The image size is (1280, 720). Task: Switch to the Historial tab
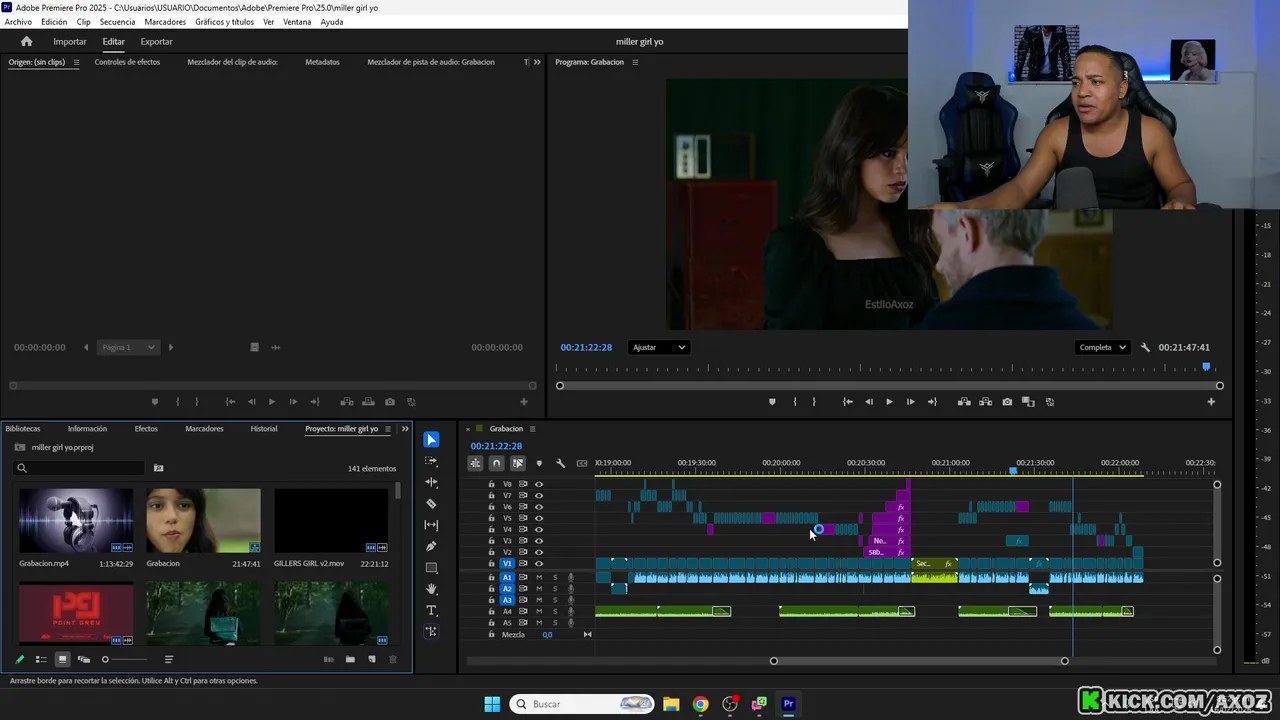point(264,429)
